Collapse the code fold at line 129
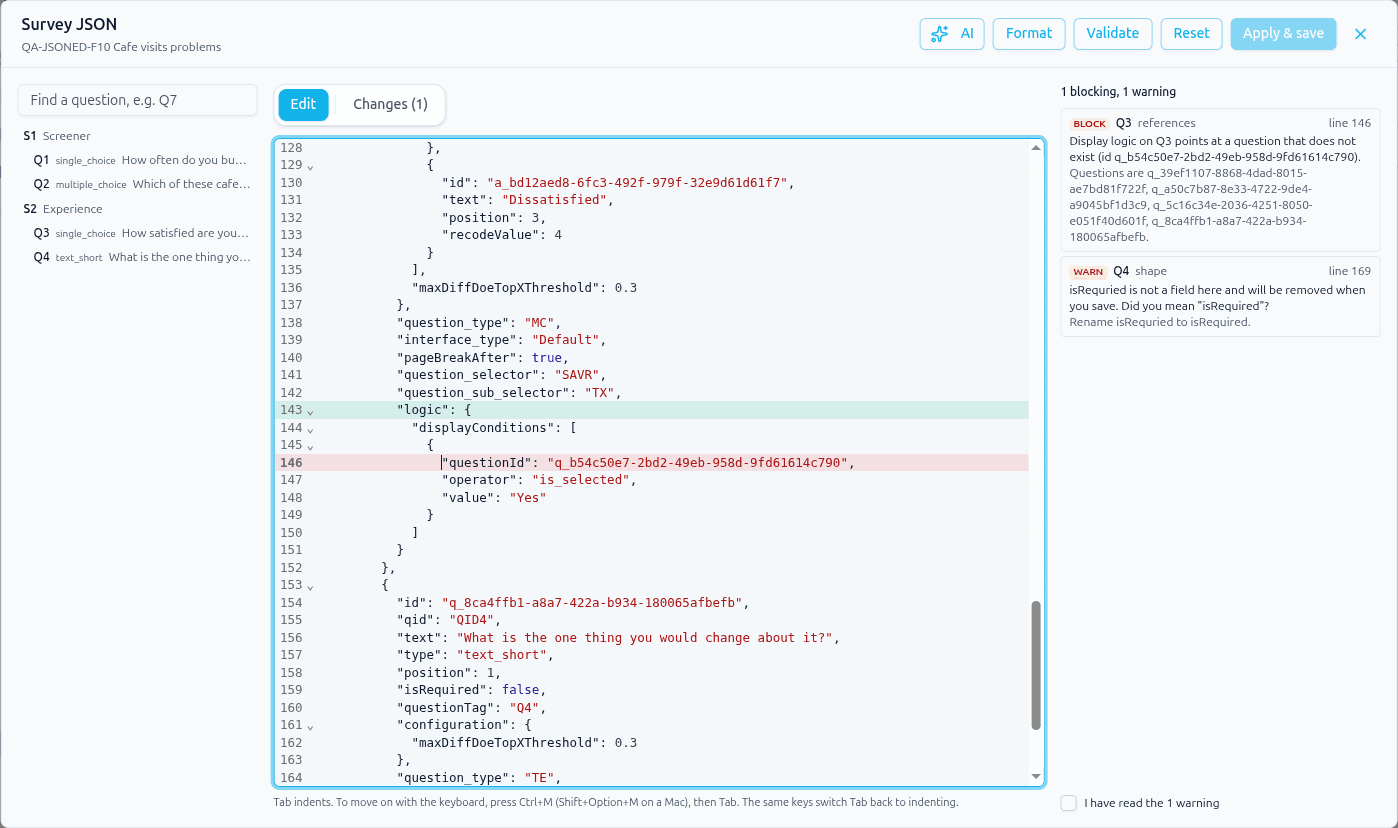Viewport: 1398px width, 828px height. (310, 165)
